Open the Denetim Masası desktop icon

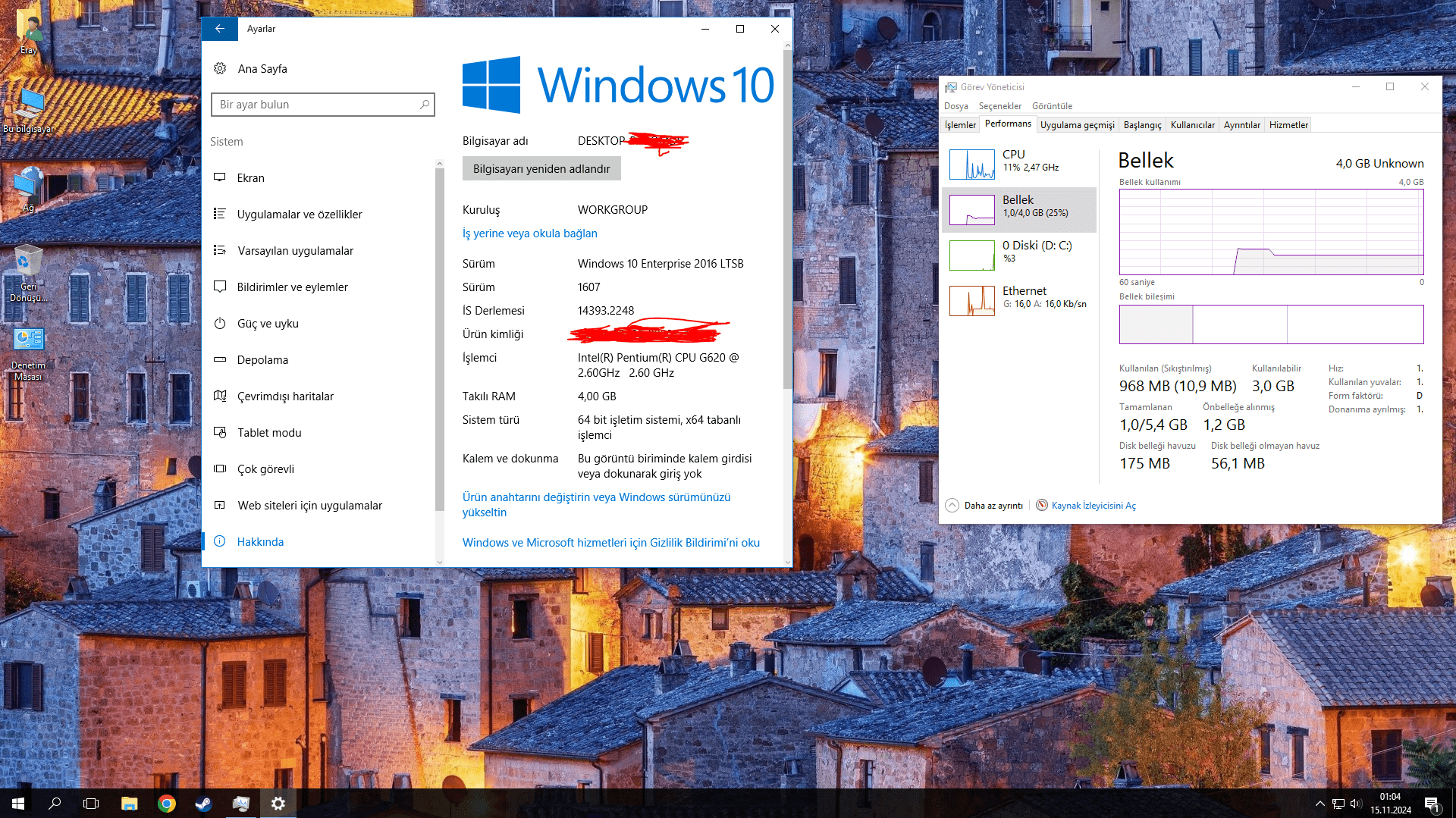tap(29, 353)
